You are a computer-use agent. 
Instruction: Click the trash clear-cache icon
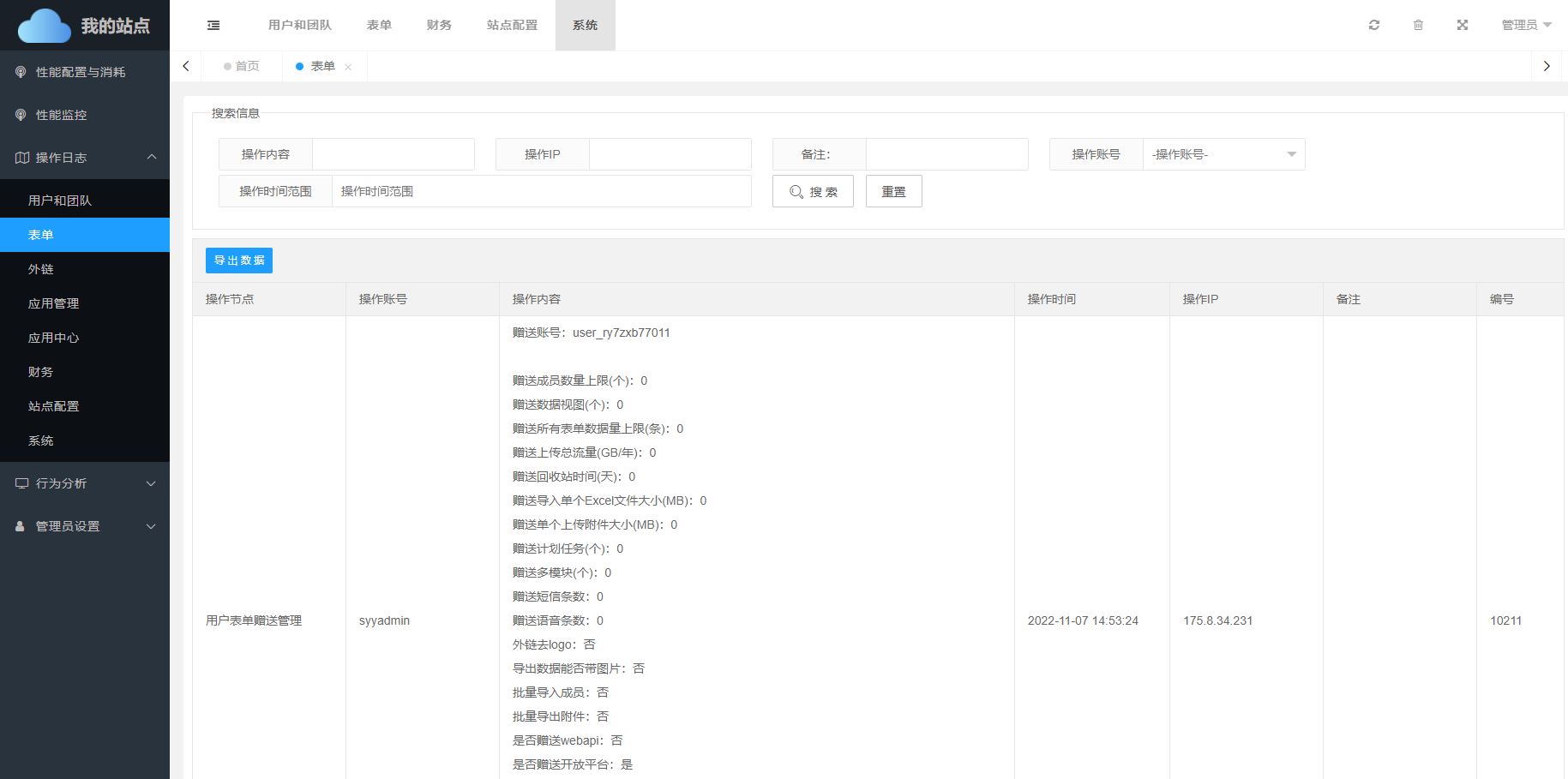[x=1418, y=25]
